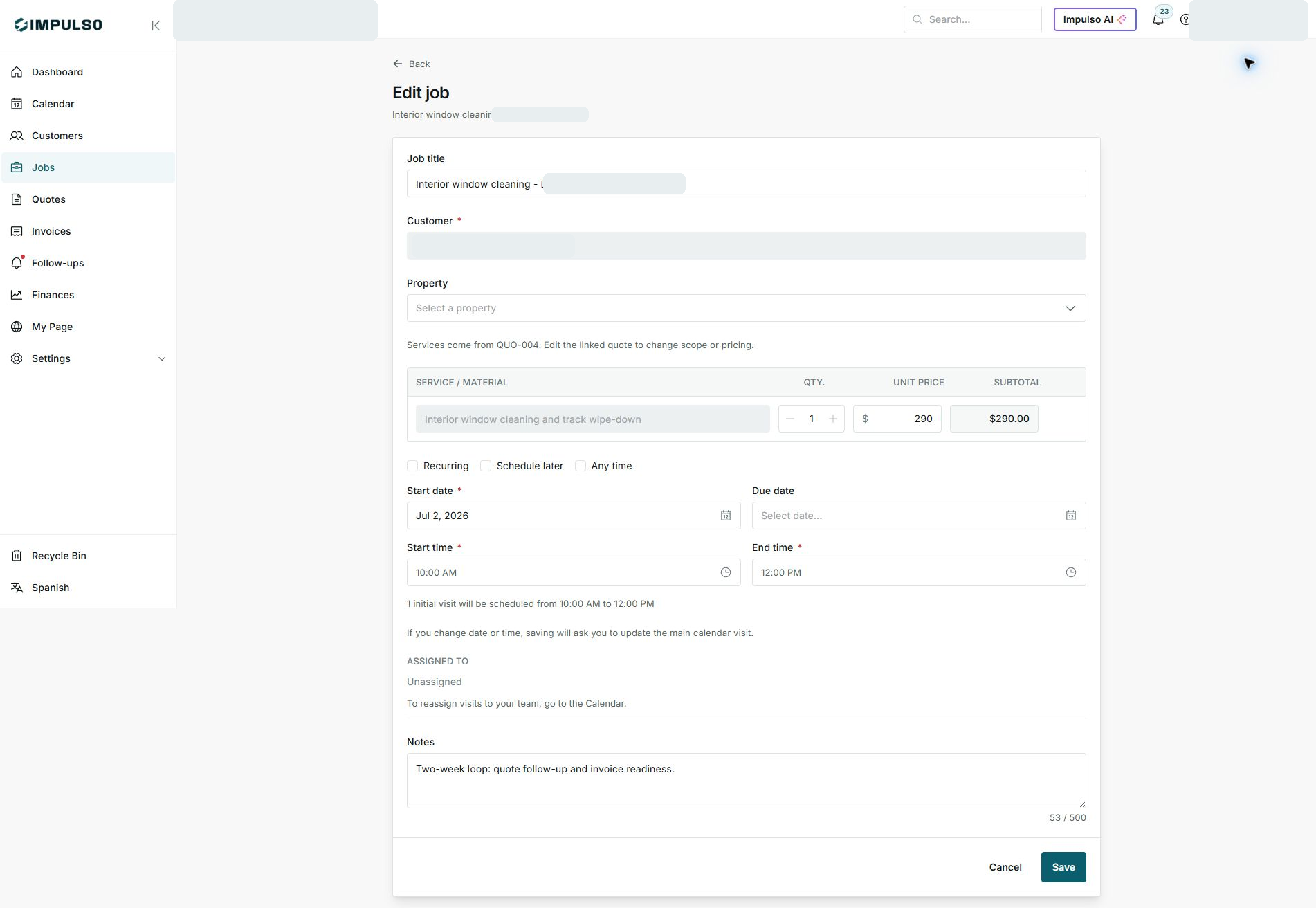Click the Start time 10:00 AM field
Viewport: 1316px width, 908px height.
[x=574, y=572]
